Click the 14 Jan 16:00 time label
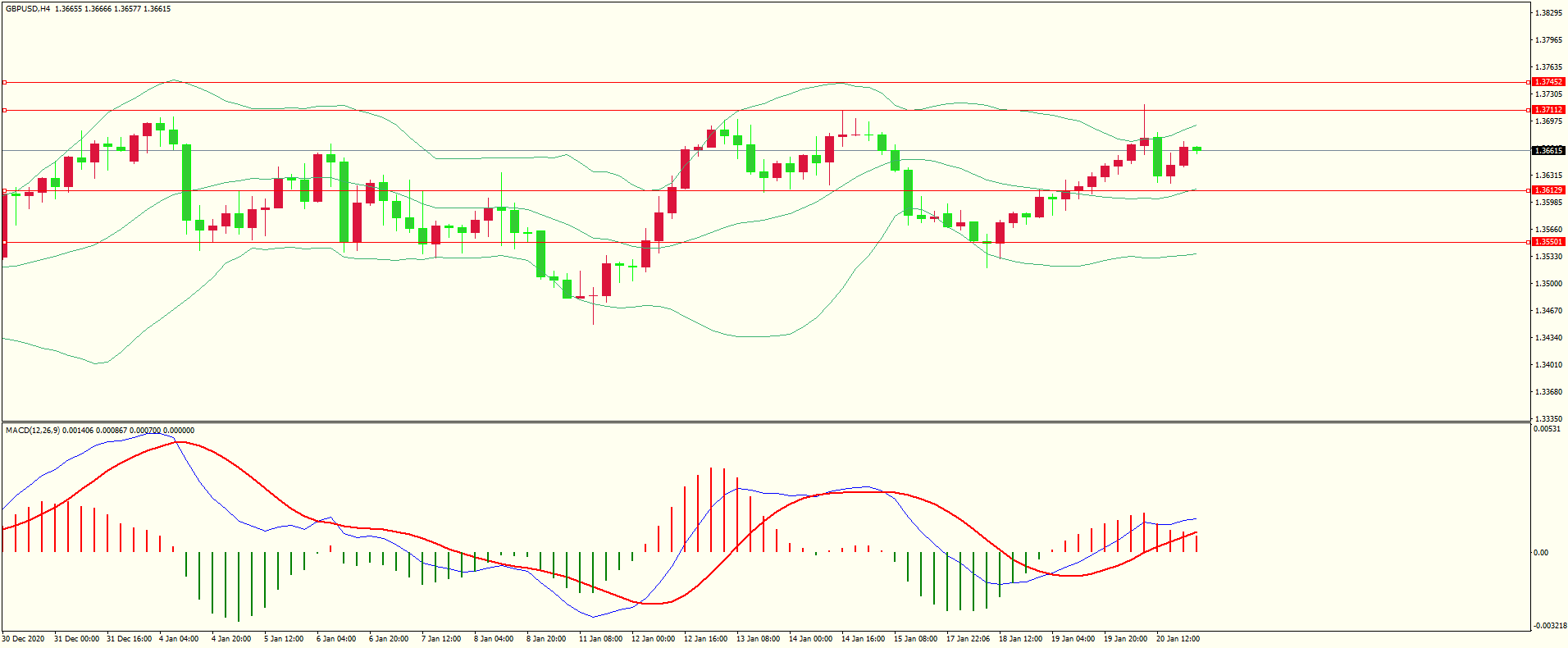This screenshot has height=648, width=1568. 864,639
